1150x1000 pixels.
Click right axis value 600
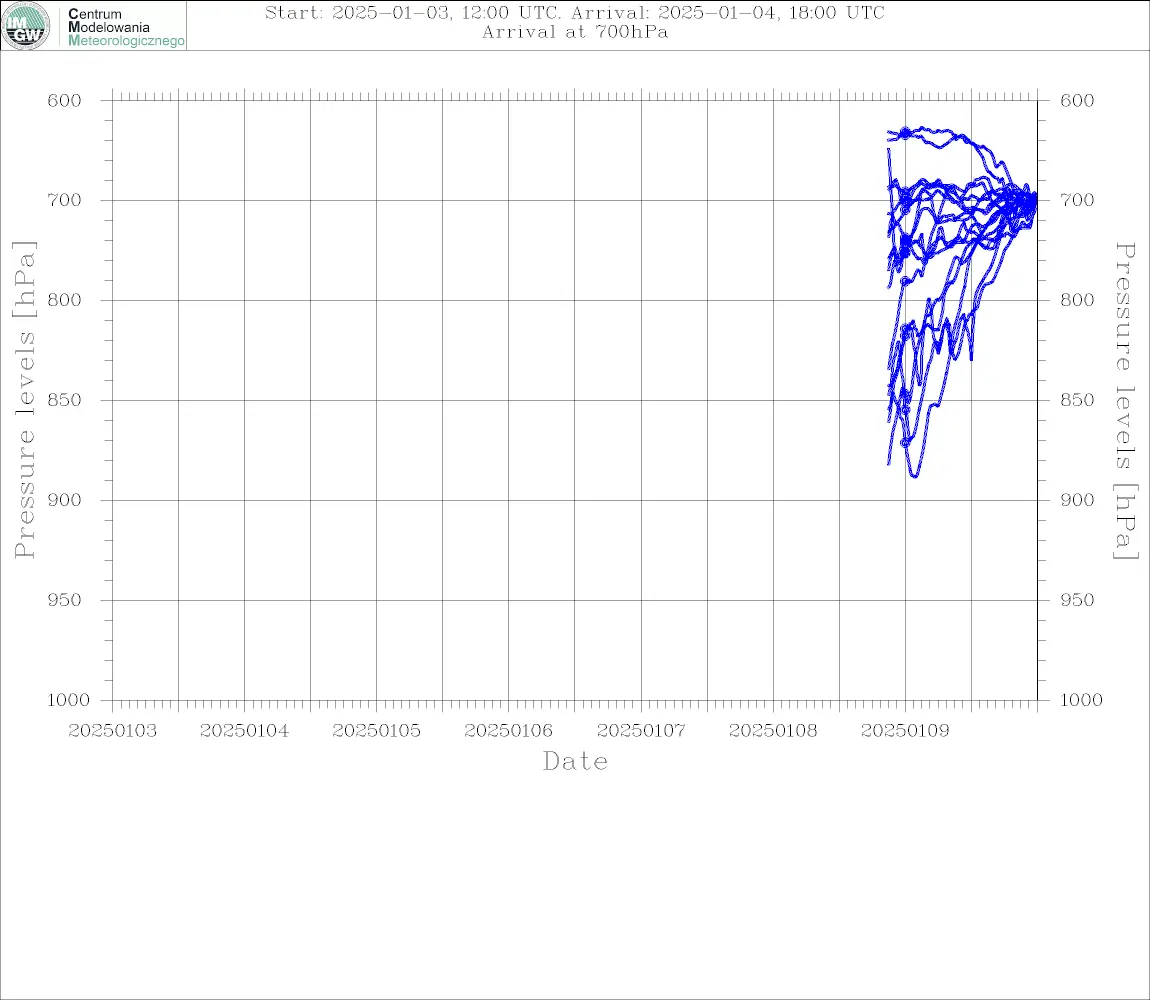click(1077, 101)
